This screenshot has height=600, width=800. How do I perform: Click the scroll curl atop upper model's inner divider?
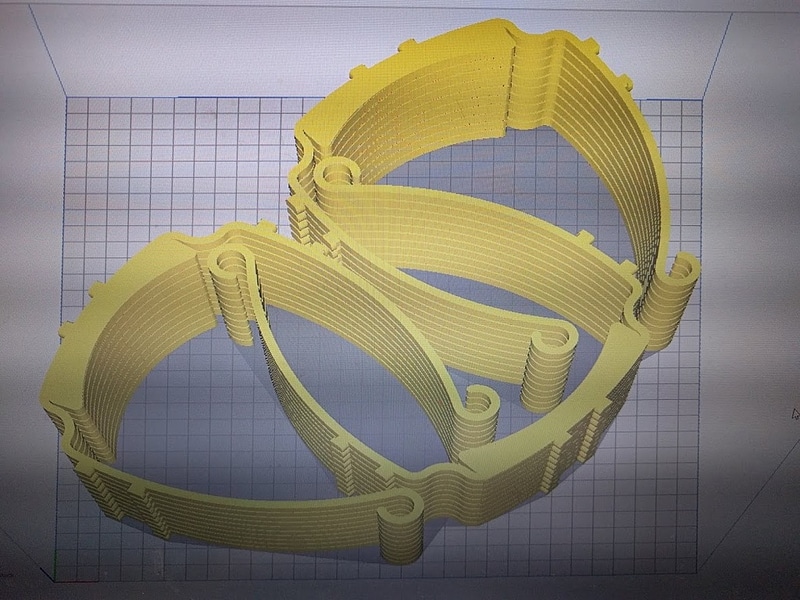[x=337, y=176]
